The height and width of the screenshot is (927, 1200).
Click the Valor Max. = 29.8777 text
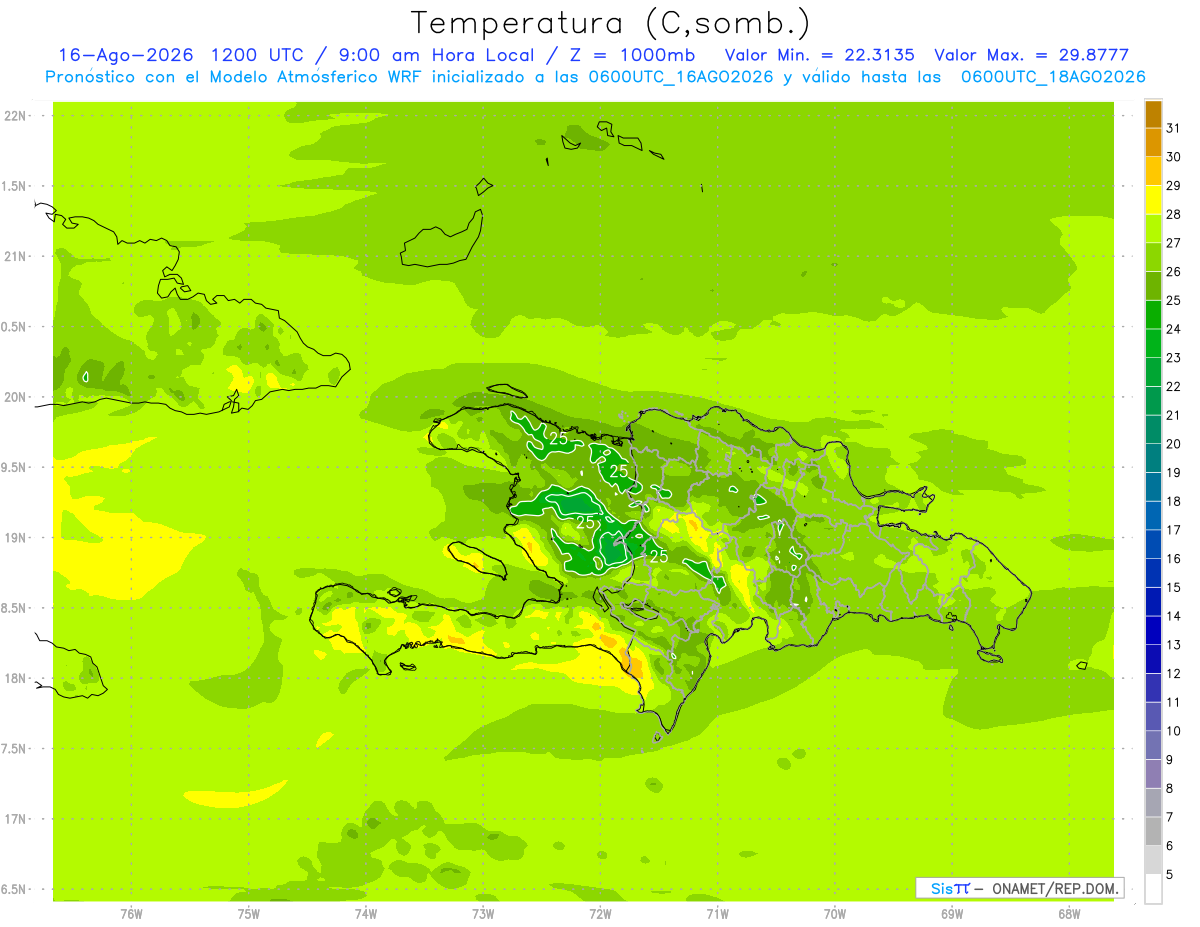(x=1031, y=55)
